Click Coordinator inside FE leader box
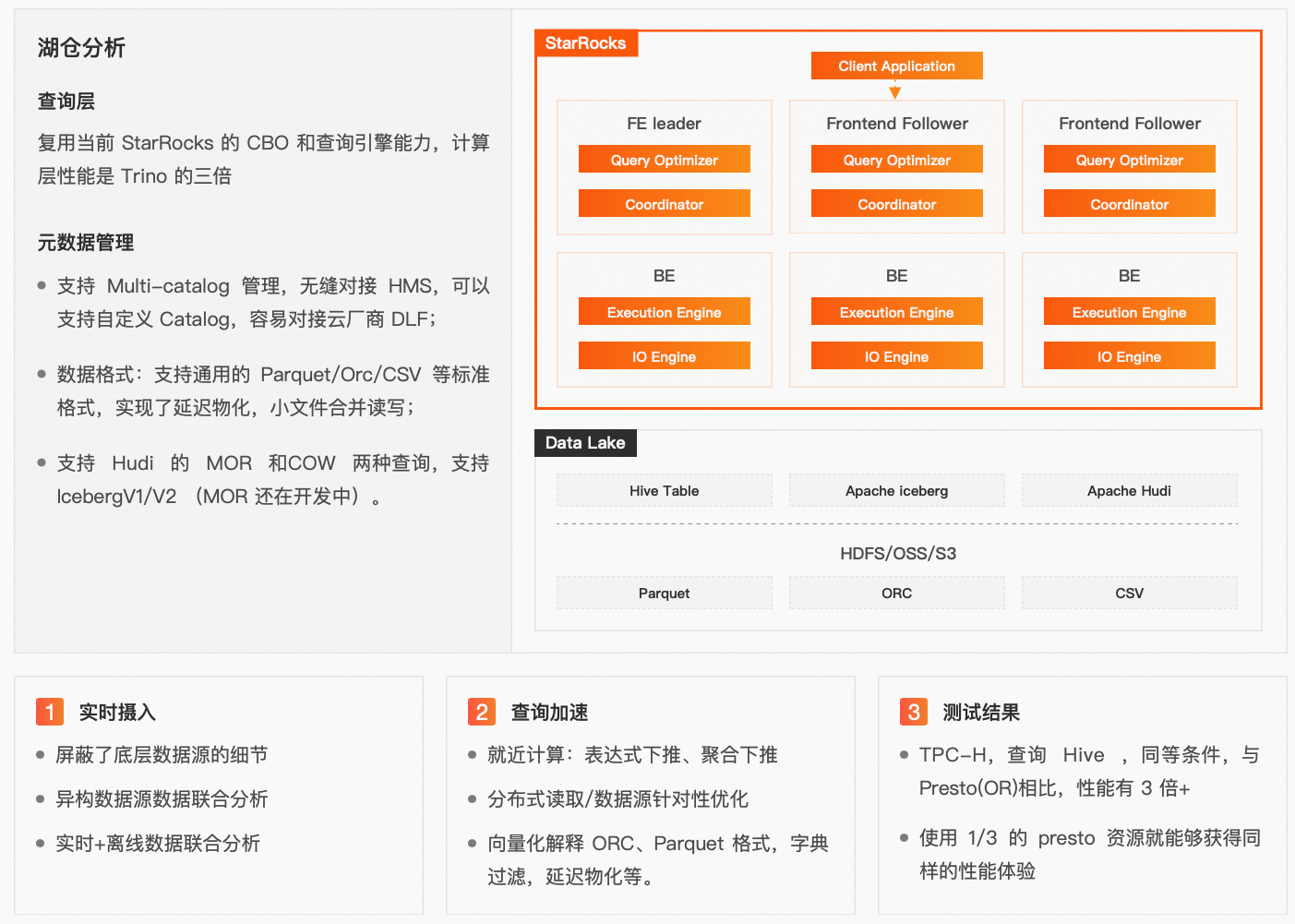The width and height of the screenshot is (1295, 924). [x=664, y=204]
